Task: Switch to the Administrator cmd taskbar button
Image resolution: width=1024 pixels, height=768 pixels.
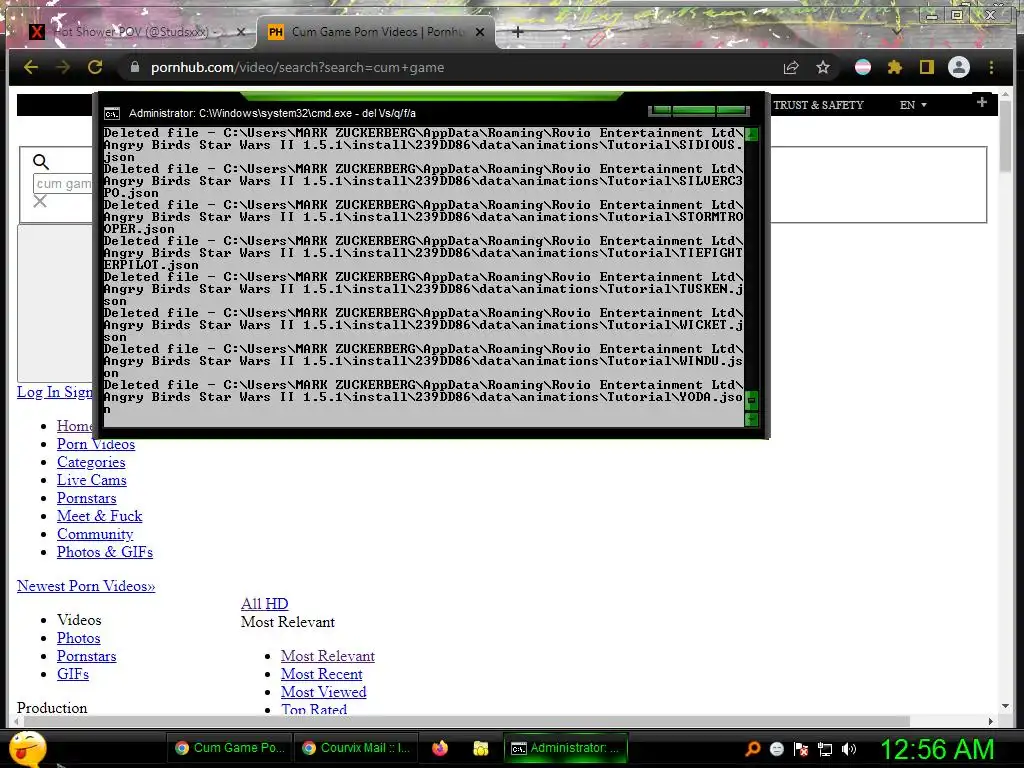Action: [565, 748]
